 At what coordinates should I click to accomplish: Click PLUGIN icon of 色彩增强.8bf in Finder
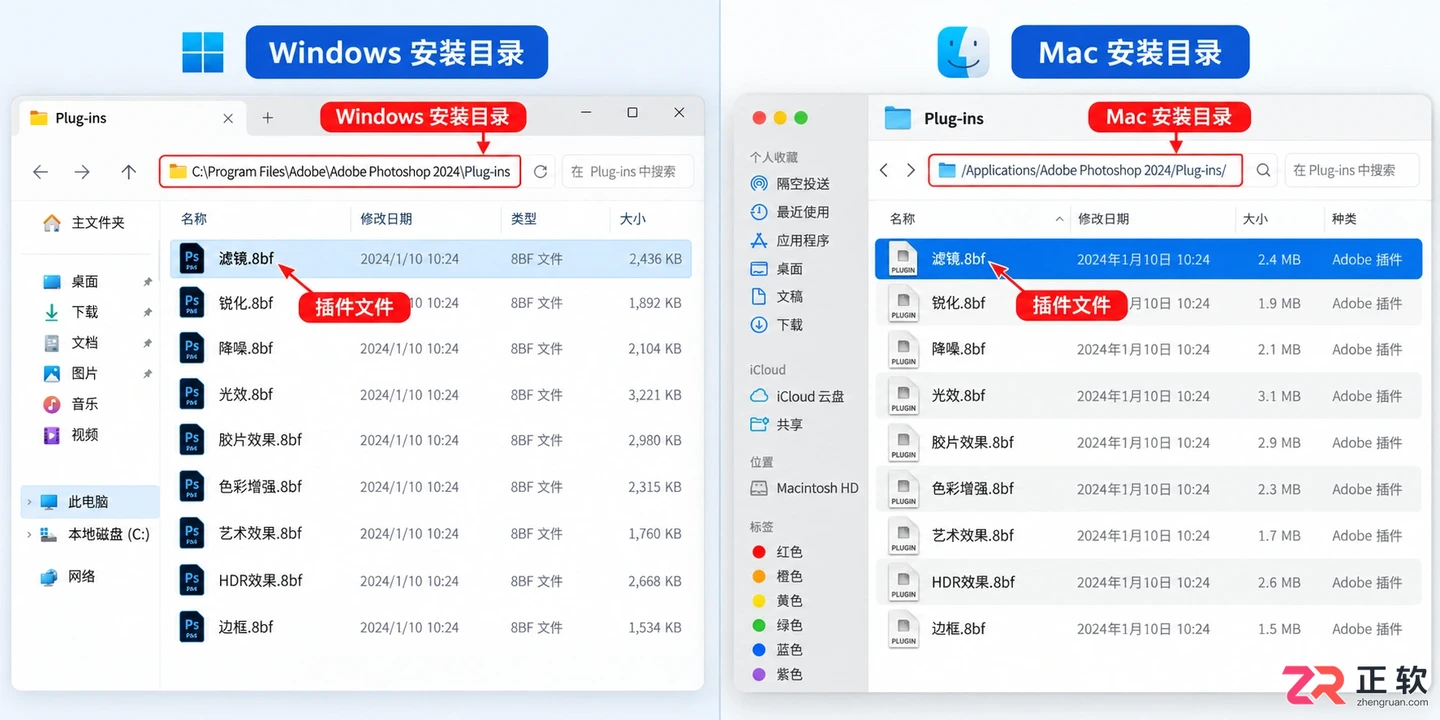point(904,489)
